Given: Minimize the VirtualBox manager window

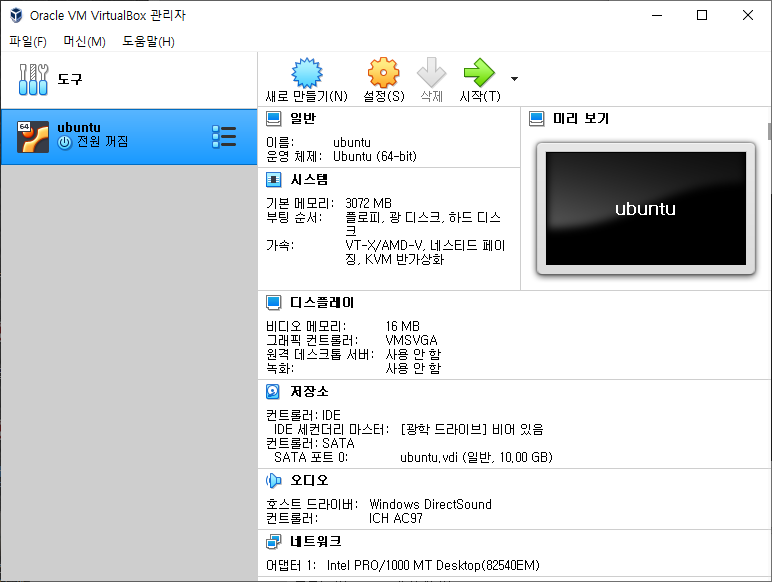Looking at the screenshot, I should click(657, 15).
